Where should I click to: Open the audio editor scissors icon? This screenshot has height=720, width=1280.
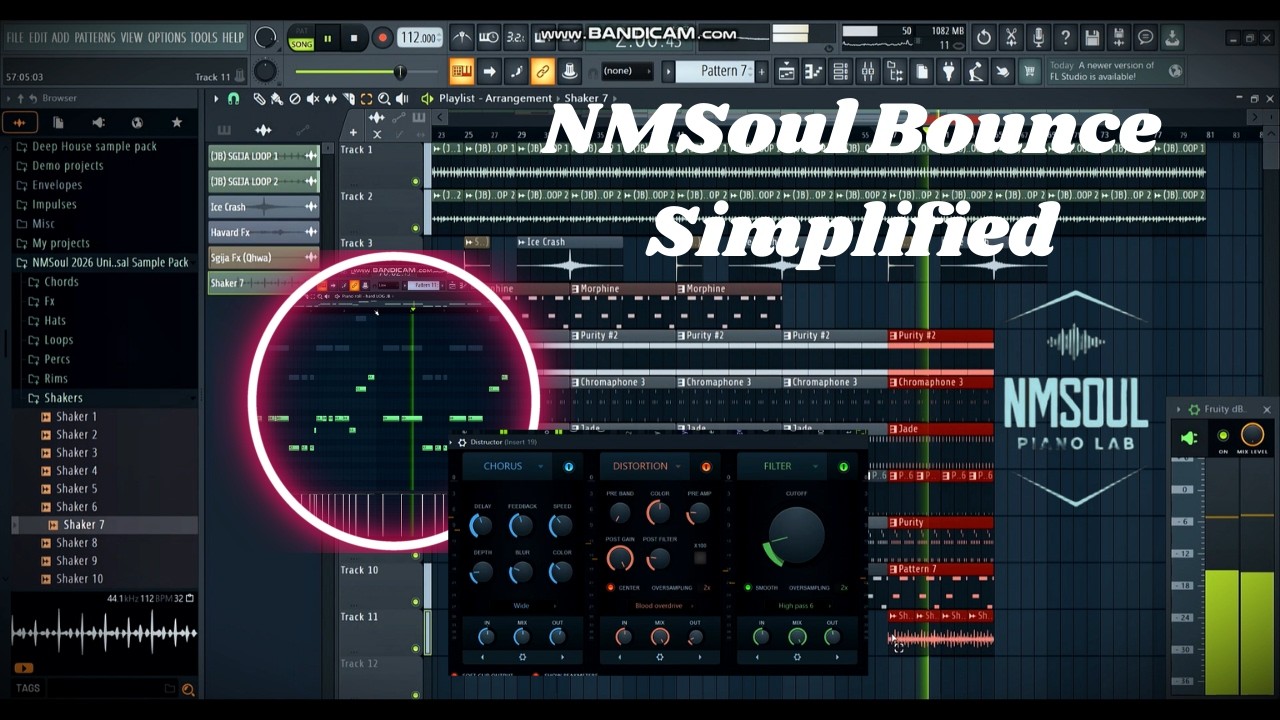[1011, 37]
